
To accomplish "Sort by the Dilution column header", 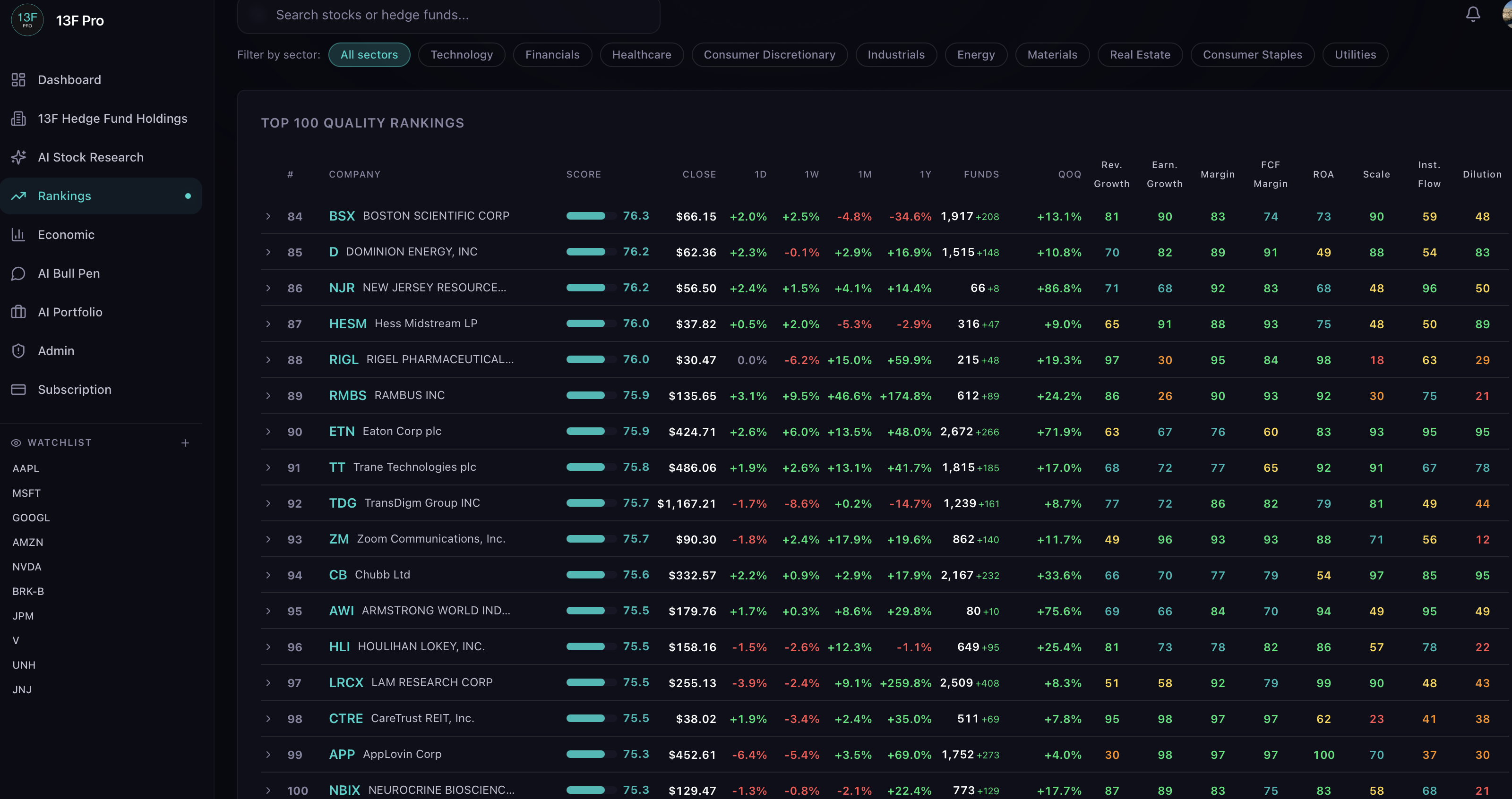I will click(1482, 174).
